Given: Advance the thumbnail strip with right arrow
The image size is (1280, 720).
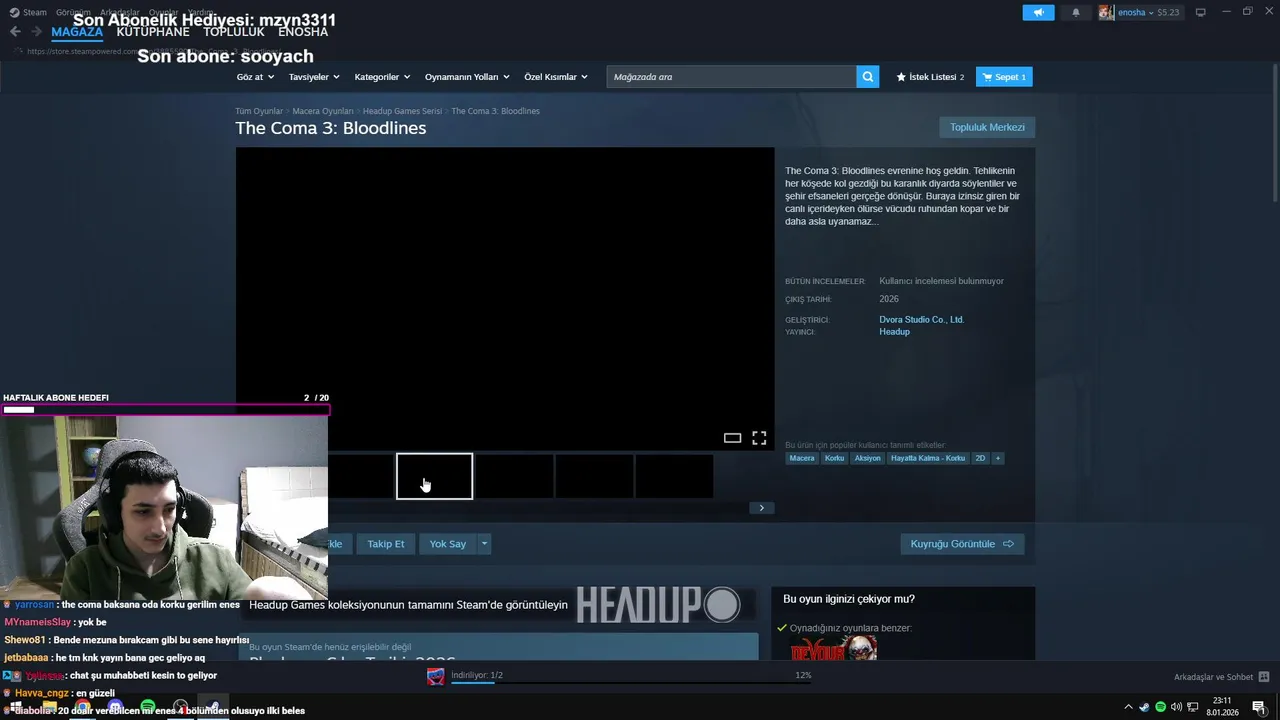Looking at the screenshot, I should 761,508.
